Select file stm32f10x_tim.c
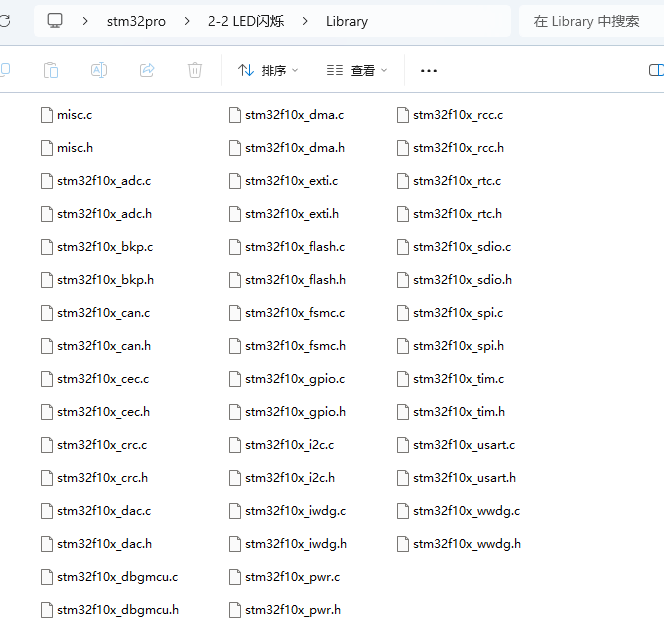The width and height of the screenshot is (664, 632). (451, 379)
